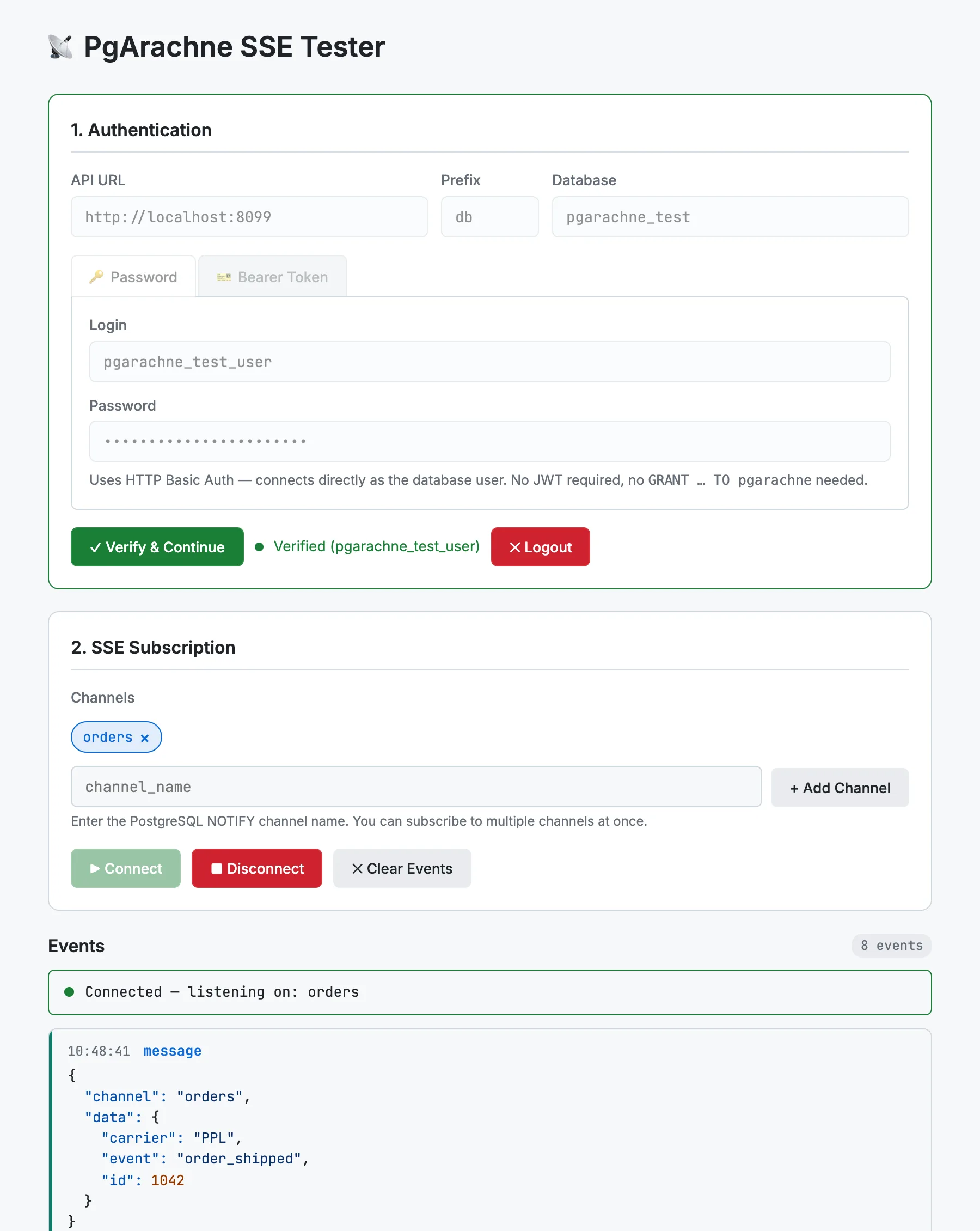Screen dimensions: 980x1231
Task: Edit the Database field
Action: point(731,217)
